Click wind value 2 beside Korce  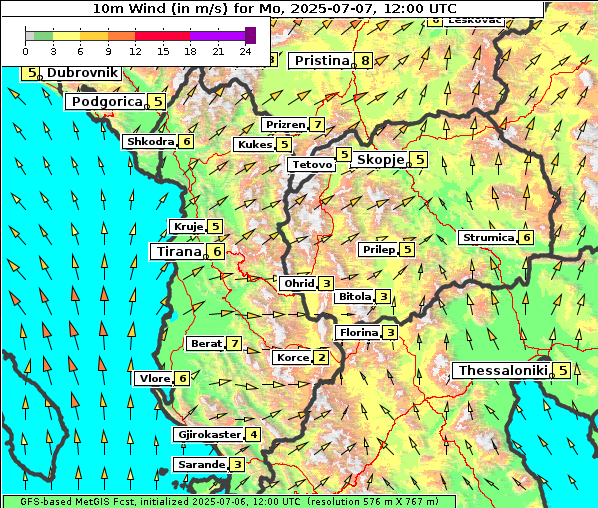pos(322,357)
